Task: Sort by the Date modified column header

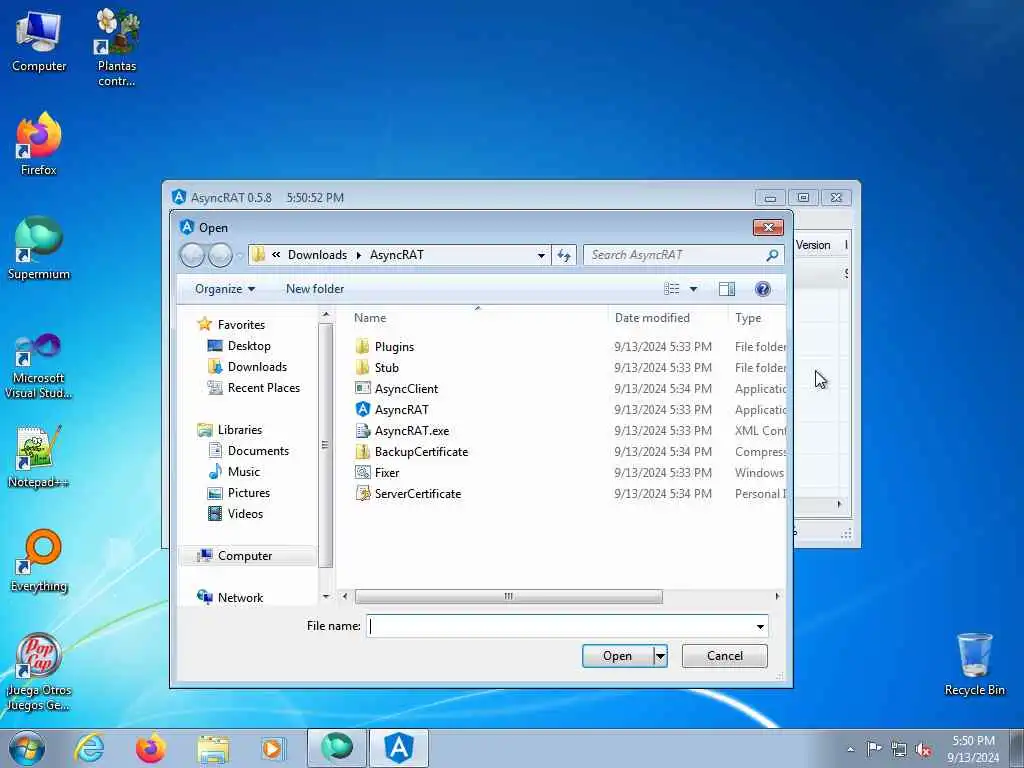Action: pos(652,318)
